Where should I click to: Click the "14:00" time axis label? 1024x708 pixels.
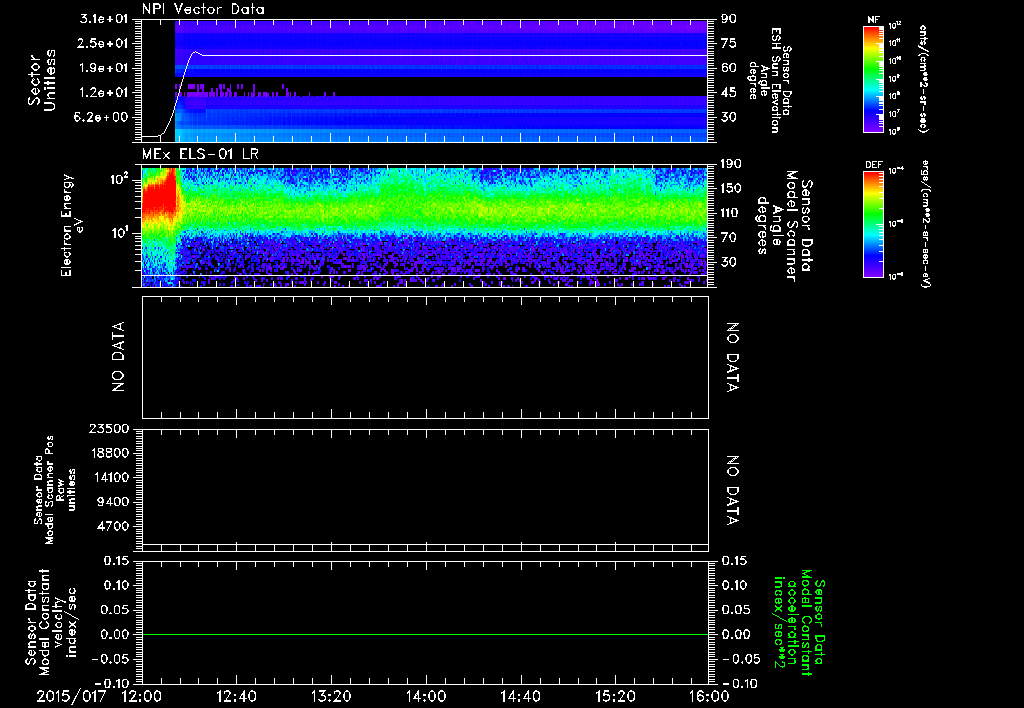point(425,697)
